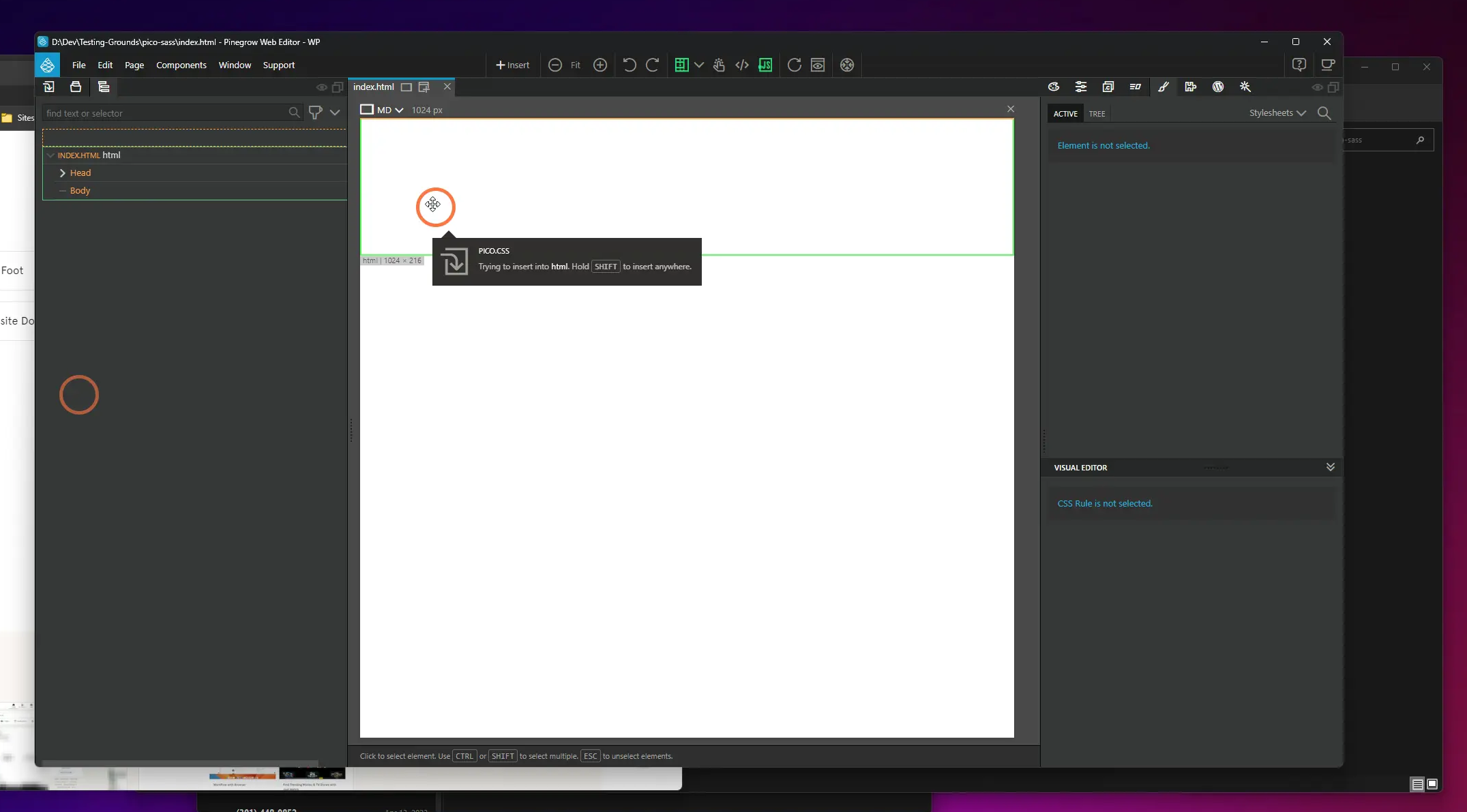The image size is (1467, 812).
Task: Open the Style Visual brush panel
Action: tap(1164, 87)
